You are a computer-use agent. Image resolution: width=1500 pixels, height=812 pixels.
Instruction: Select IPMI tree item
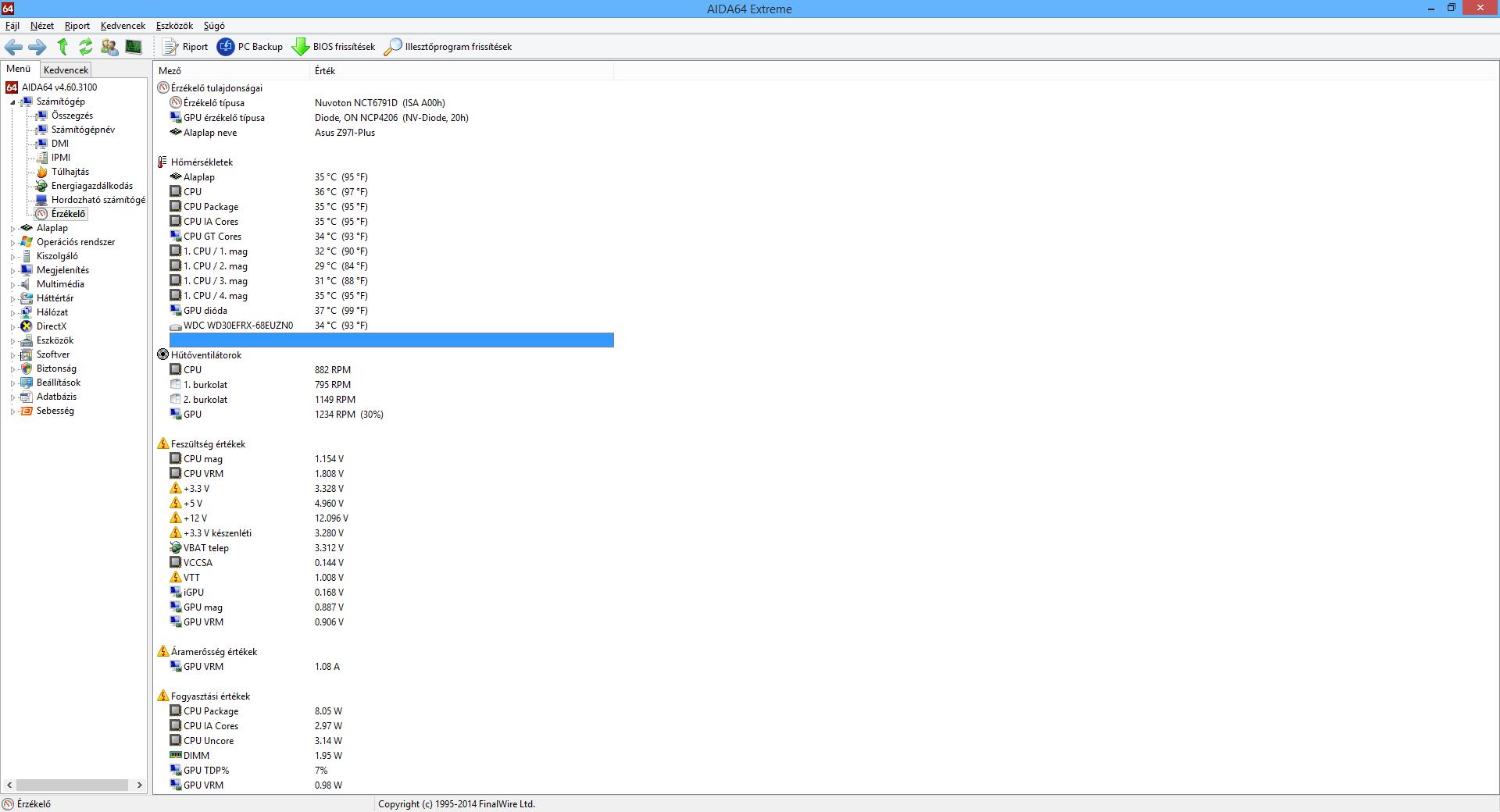(x=61, y=158)
